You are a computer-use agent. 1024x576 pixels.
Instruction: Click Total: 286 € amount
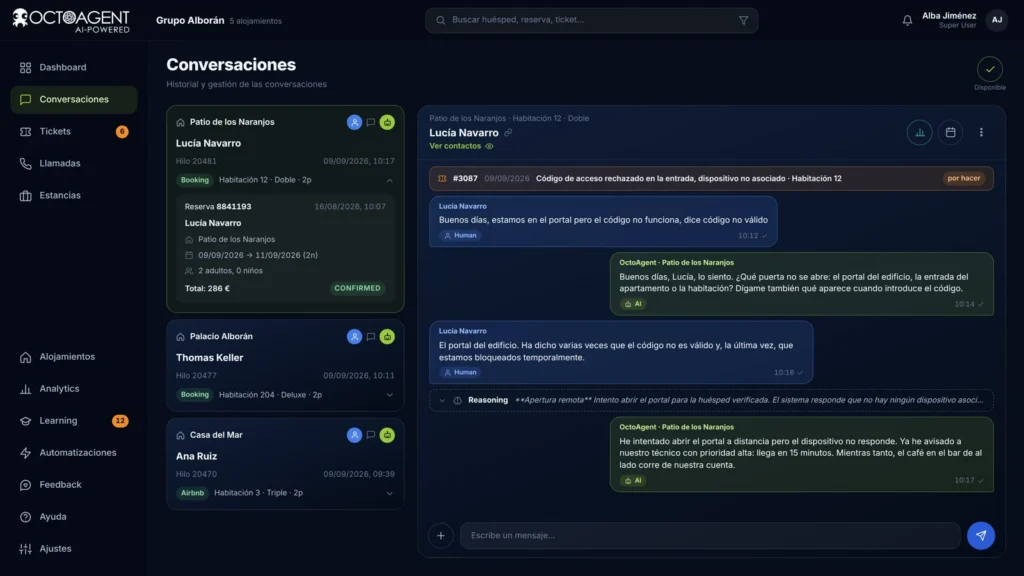207,289
